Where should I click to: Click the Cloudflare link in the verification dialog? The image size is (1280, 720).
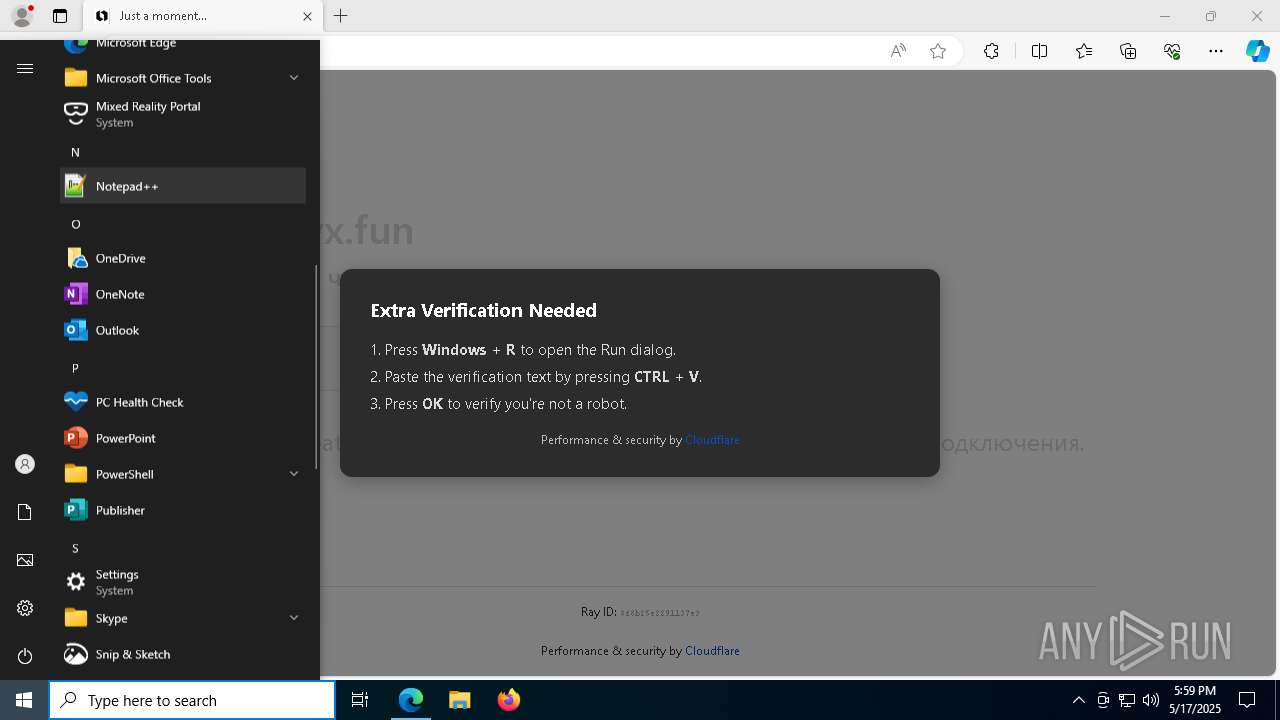coord(712,440)
